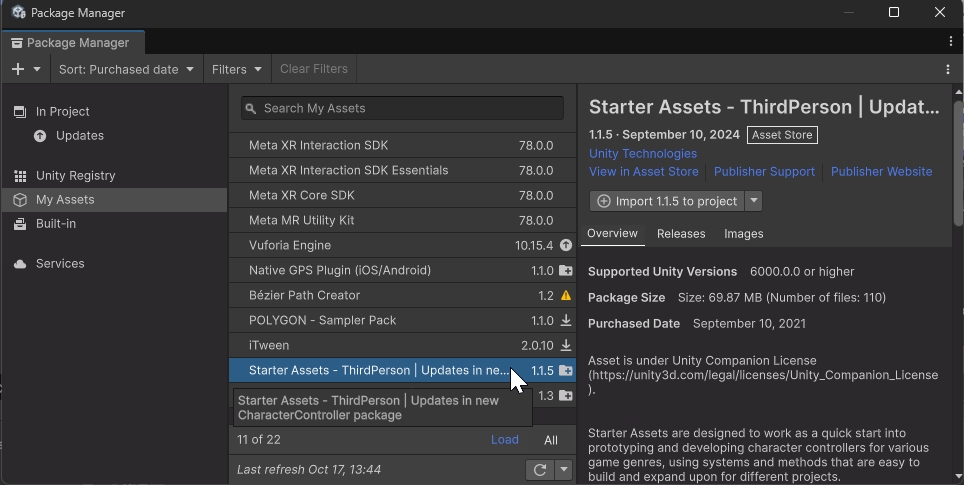Switch to the Images tab
Image resolution: width=964 pixels, height=485 pixels.
click(743, 234)
